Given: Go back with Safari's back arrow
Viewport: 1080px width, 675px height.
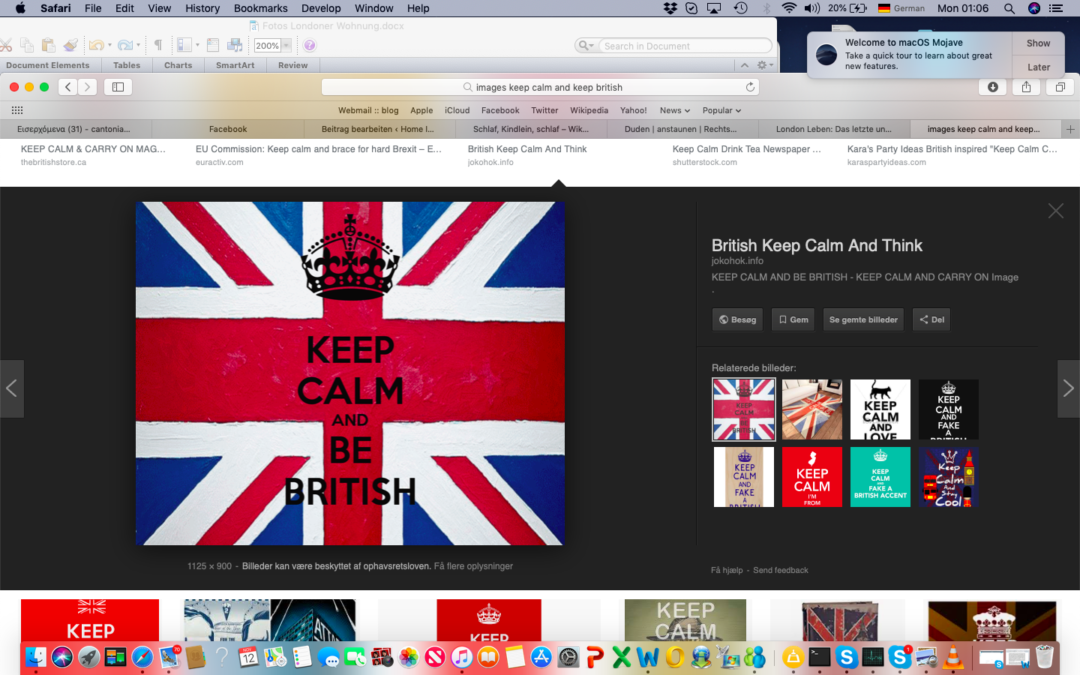Looking at the screenshot, I should tap(68, 87).
